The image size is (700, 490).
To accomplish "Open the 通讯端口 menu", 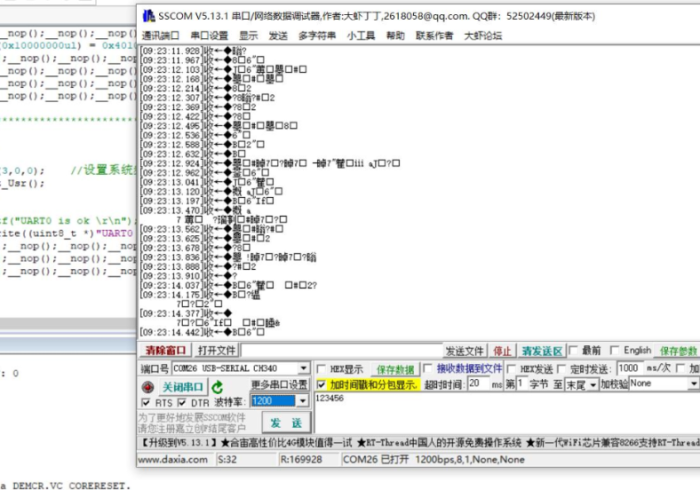I will click(160, 35).
